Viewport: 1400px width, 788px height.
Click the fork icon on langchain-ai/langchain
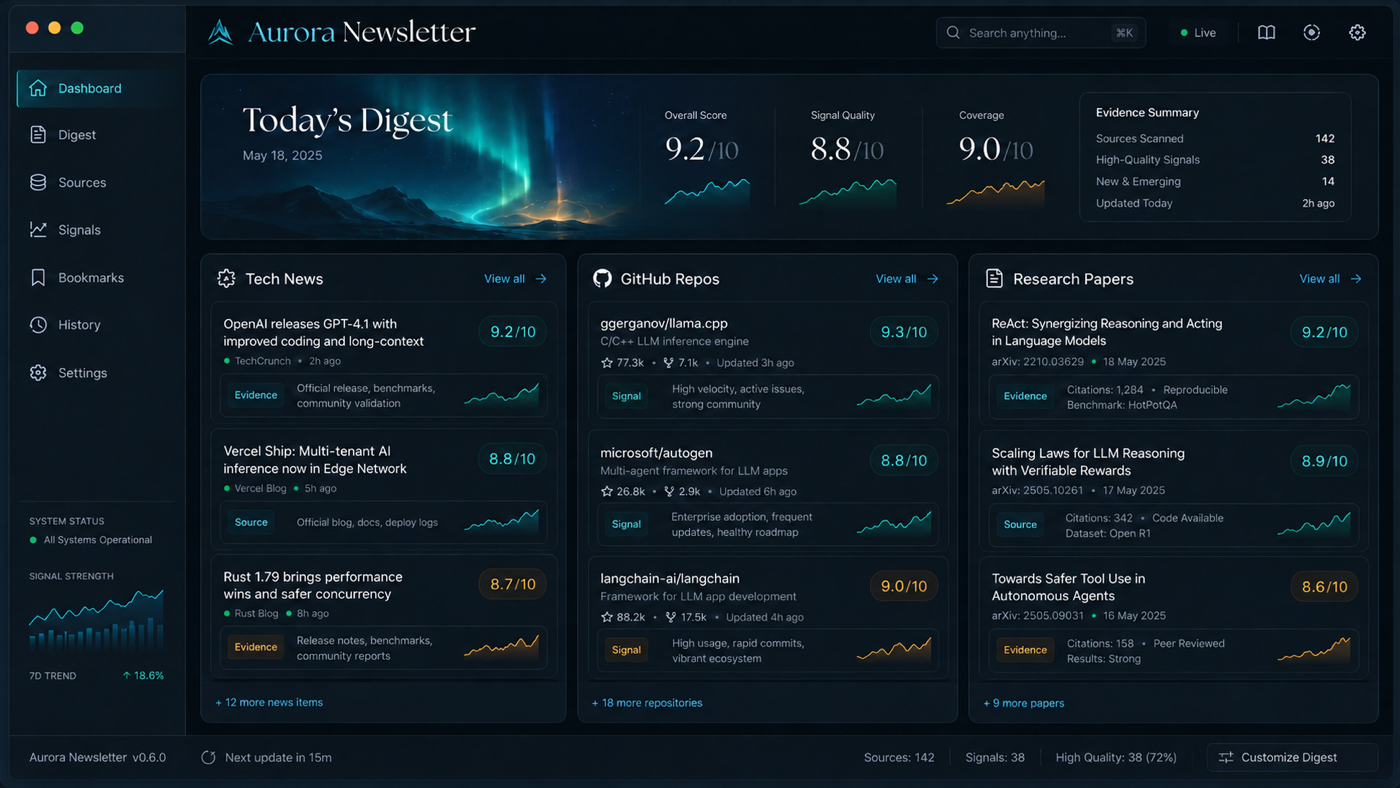[672, 617]
